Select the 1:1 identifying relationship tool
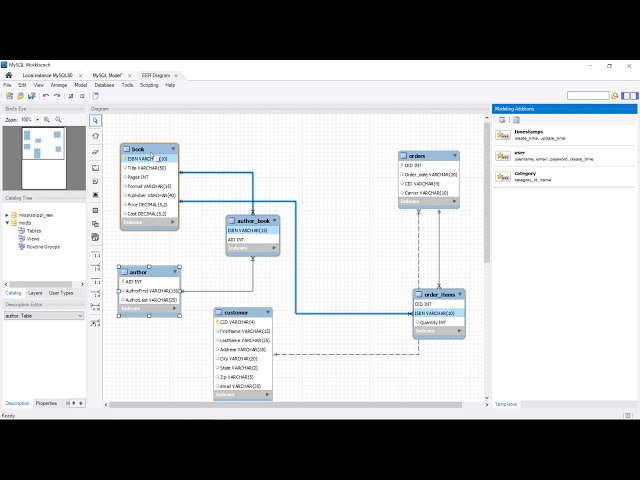Viewport: 640px width, 480px height. point(96,280)
